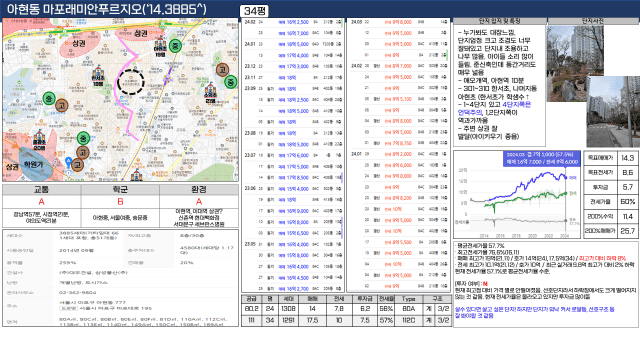Click the blue 매매 endpoint dot on the chart
Viewport: 640px width, 360px height.
[565, 177]
